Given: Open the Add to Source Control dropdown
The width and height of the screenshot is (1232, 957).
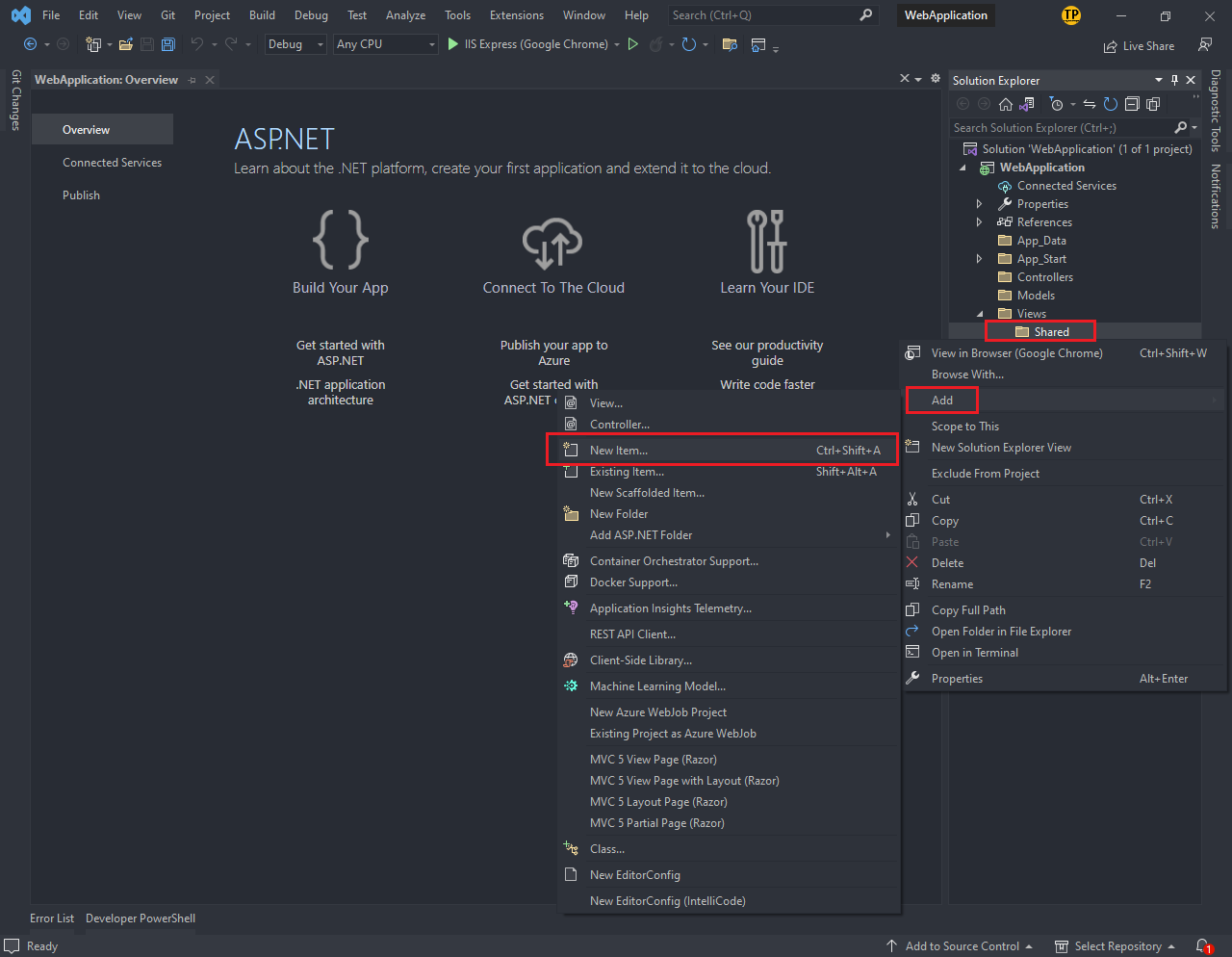Looking at the screenshot, I should pyautogui.click(x=960, y=946).
